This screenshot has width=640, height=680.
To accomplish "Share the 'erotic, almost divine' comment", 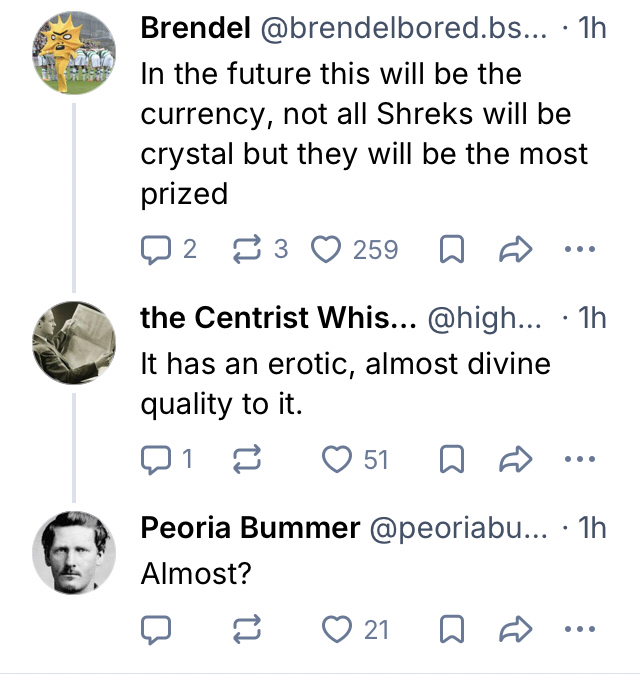I will coord(516,459).
